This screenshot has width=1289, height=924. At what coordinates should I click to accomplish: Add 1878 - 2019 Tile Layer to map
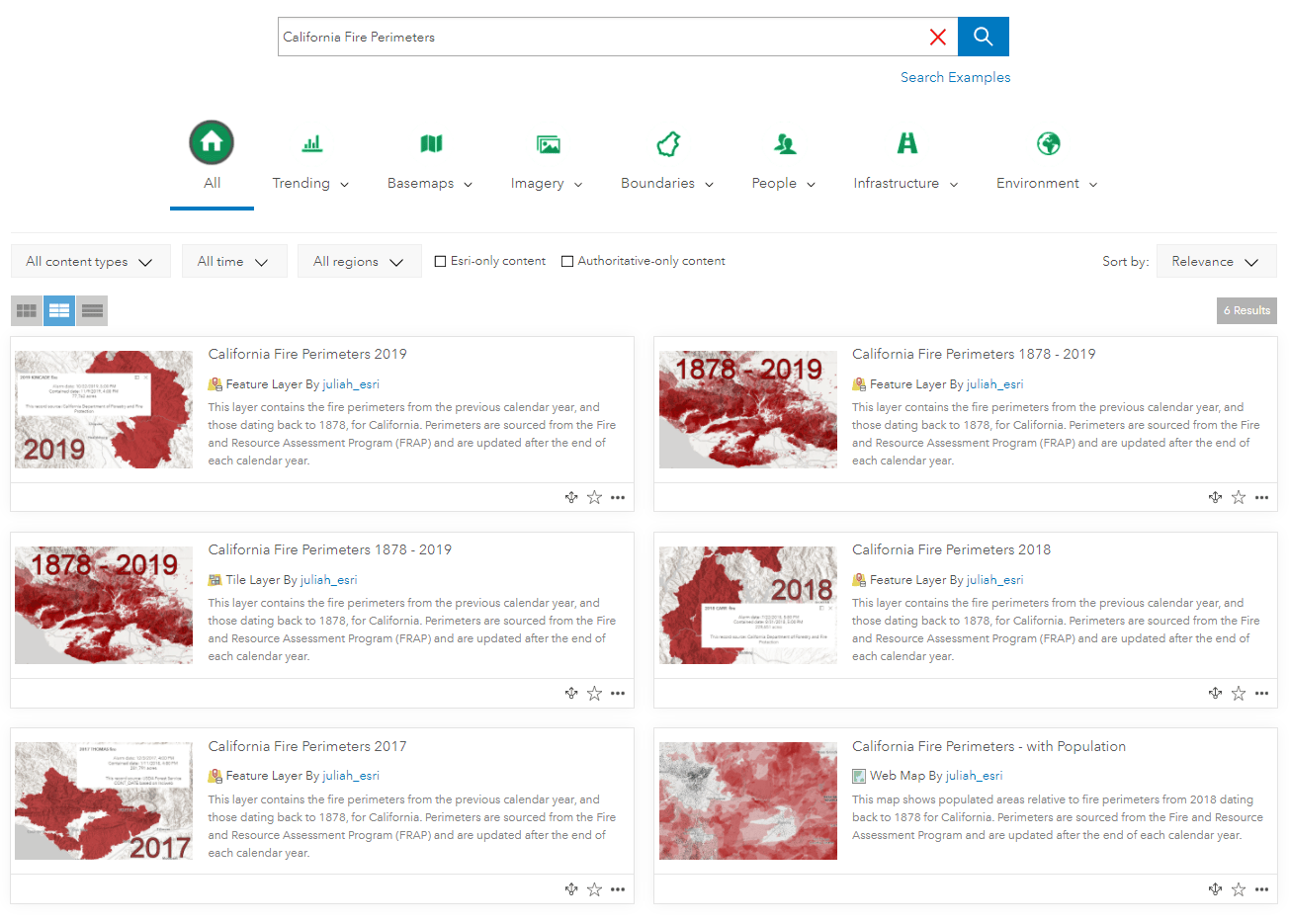click(571, 693)
